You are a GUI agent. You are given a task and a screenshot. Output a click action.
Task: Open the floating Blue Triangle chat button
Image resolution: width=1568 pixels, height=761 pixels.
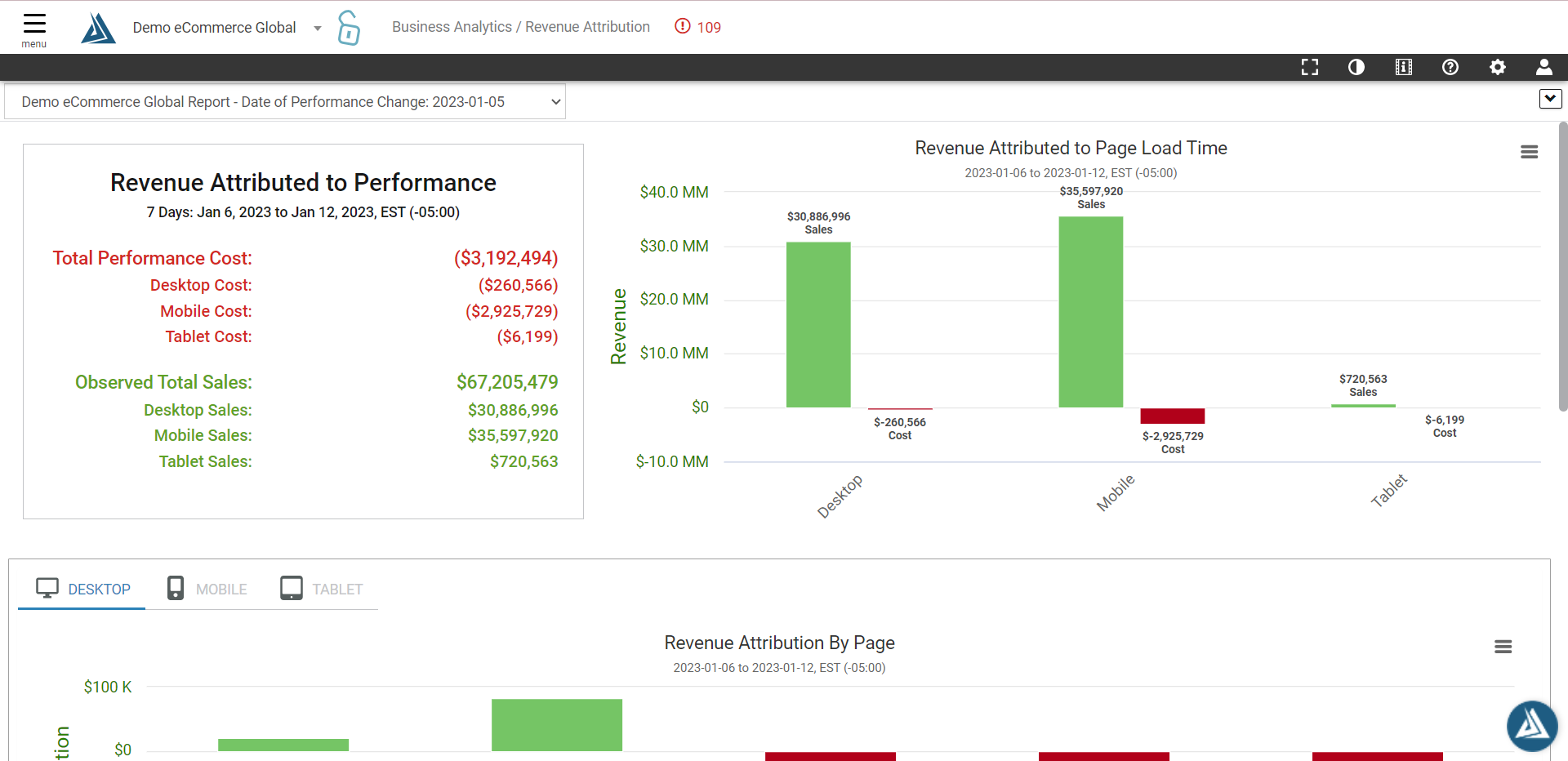[x=1532, y=726]
